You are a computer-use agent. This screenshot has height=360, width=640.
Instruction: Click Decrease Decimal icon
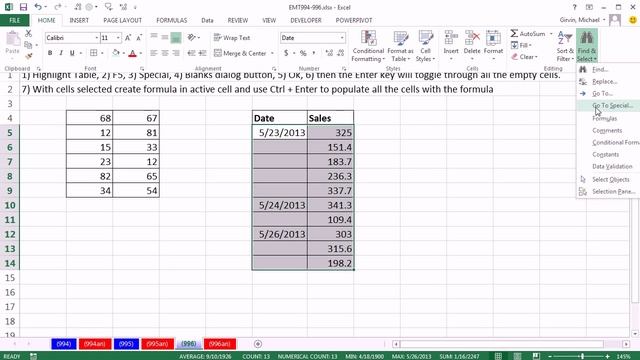(x=341, y=53)
